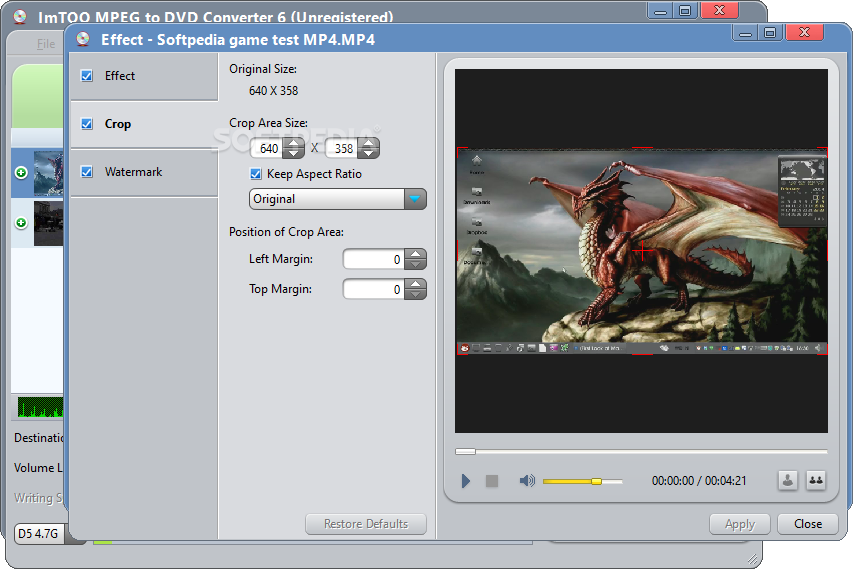Click the crop width field showing 640
This screenshot has width=853, height=569.
(268, 149)
